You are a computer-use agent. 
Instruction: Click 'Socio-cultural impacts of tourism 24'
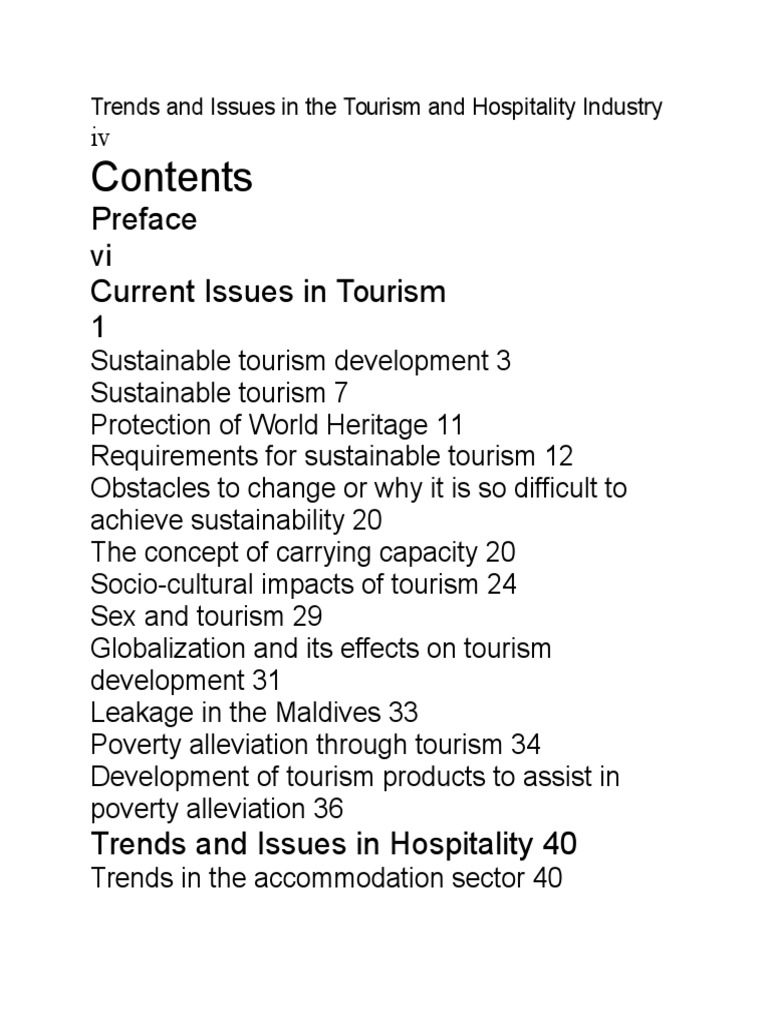click(x=303, y=585)
